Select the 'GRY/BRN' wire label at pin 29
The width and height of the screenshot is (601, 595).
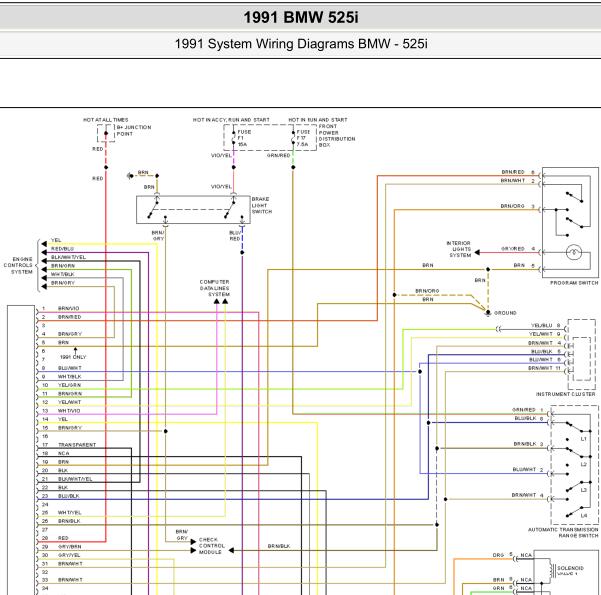coord(69,547)
